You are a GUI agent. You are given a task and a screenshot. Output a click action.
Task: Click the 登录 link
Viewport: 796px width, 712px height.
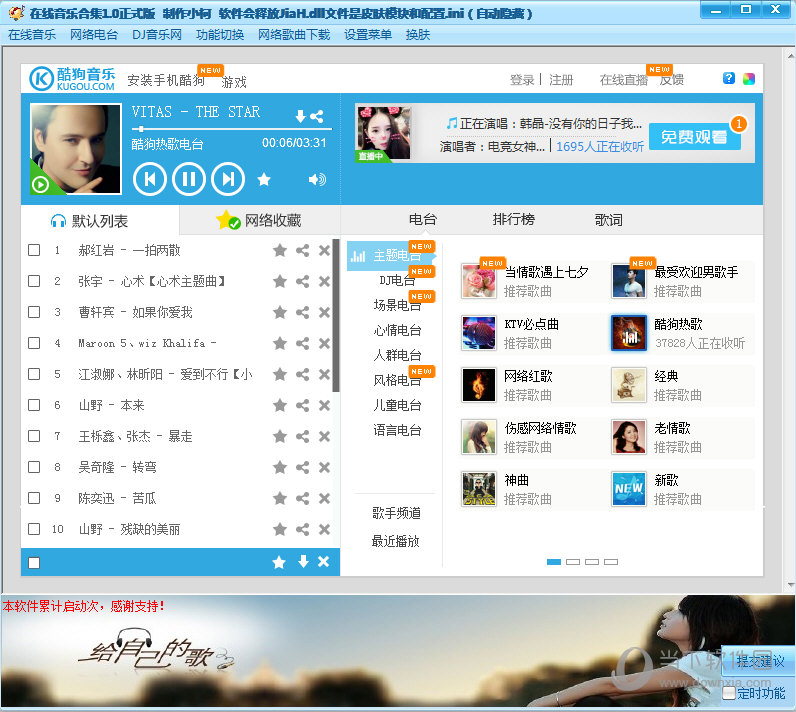pos(522,80)
